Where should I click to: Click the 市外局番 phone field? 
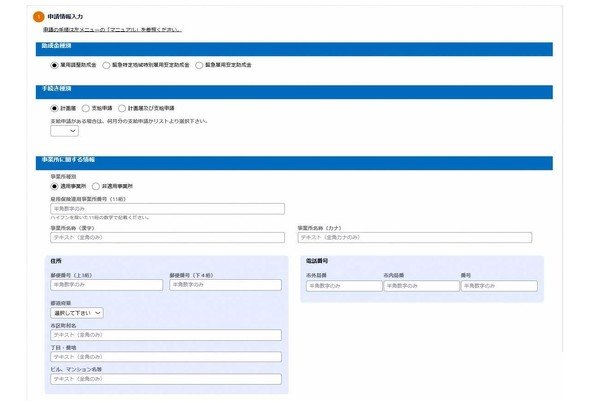(344, 286)
